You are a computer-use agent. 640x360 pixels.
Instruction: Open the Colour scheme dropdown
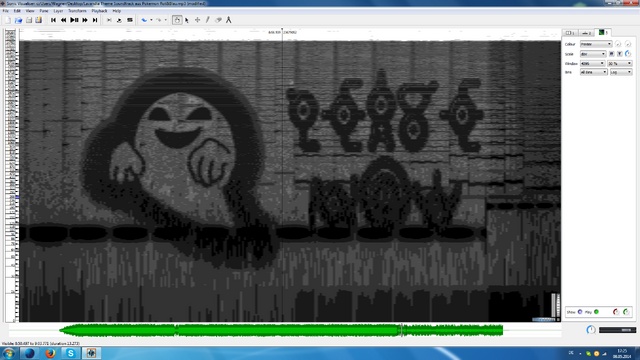596,44
